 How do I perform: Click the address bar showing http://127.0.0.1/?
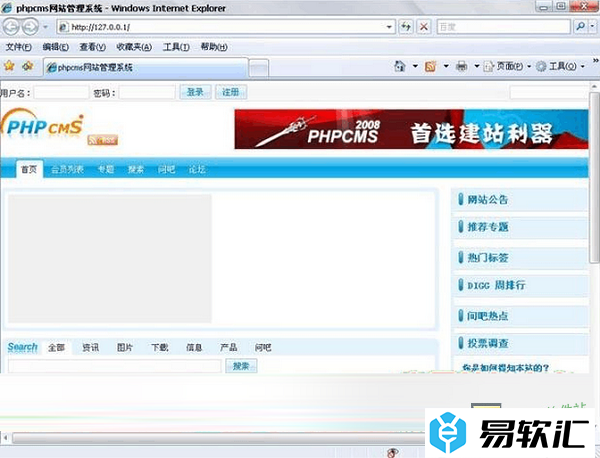tap(226, 27)
